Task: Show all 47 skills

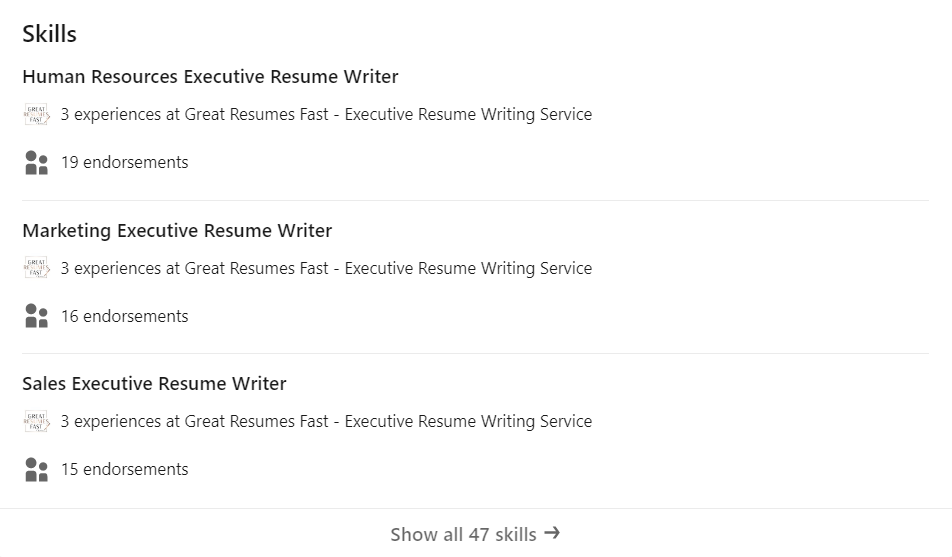Action: coord(475,533)
